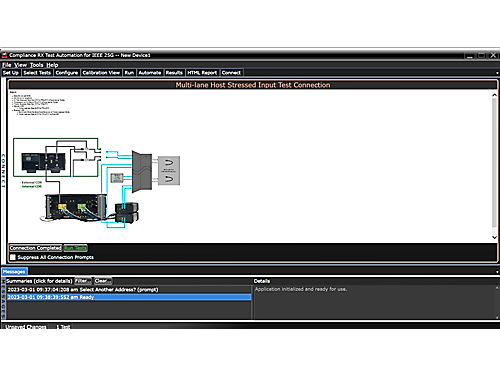500x375 pixels.
Task: Select the Select Another Address prompt message
Action: click(129, 290)
